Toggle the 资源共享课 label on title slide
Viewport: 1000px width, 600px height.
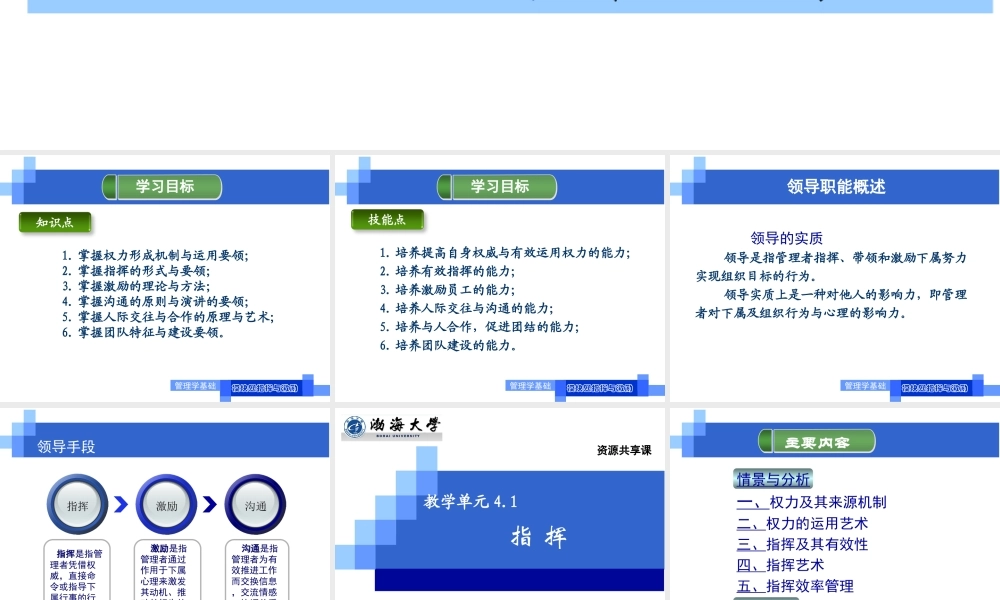[x=623, y=450]
